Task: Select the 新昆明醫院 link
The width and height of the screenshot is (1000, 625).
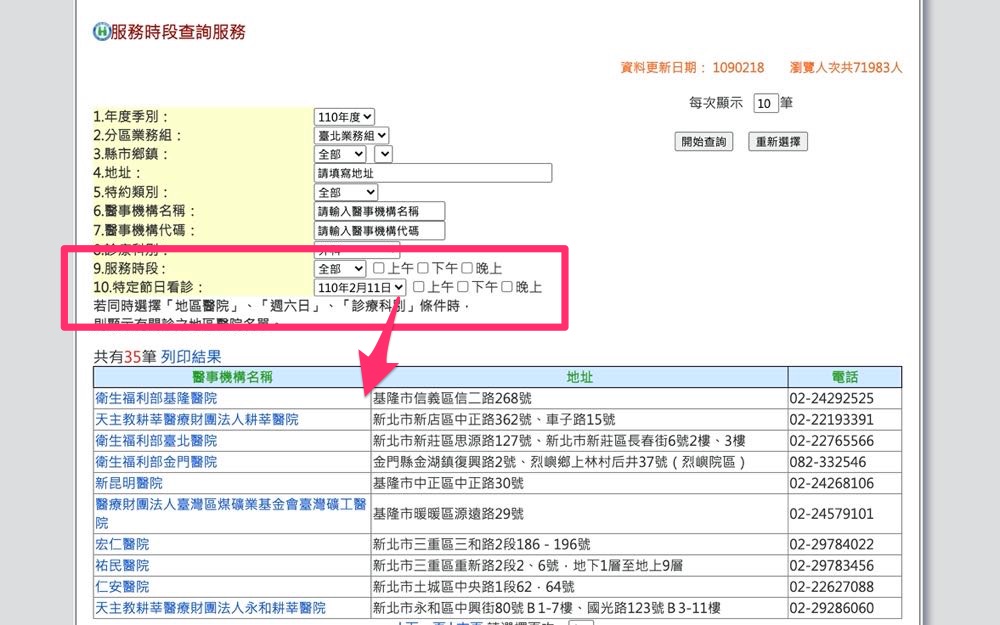Action: point(129,483)
